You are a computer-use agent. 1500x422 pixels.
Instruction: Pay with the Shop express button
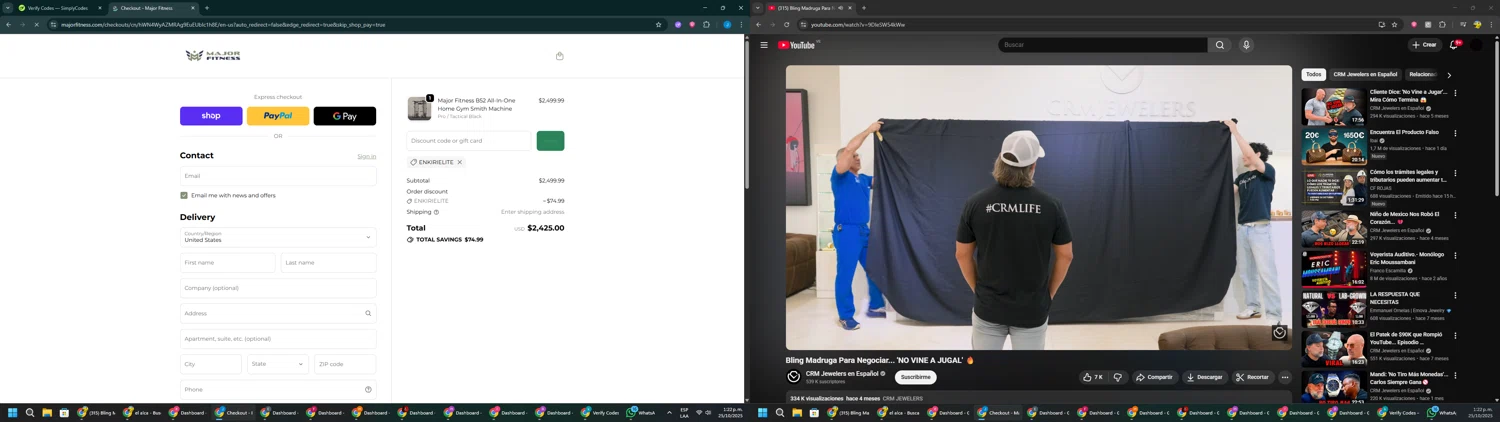point(211,116)
